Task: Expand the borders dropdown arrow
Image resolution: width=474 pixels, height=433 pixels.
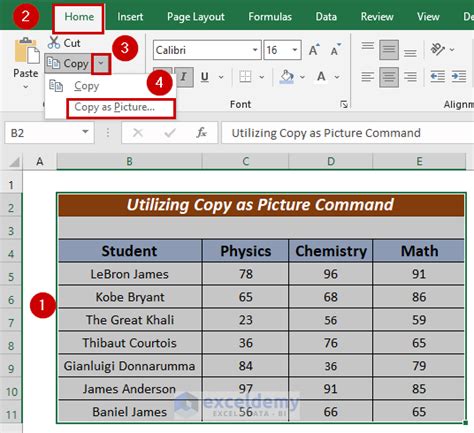Action: tap(262, 77)
